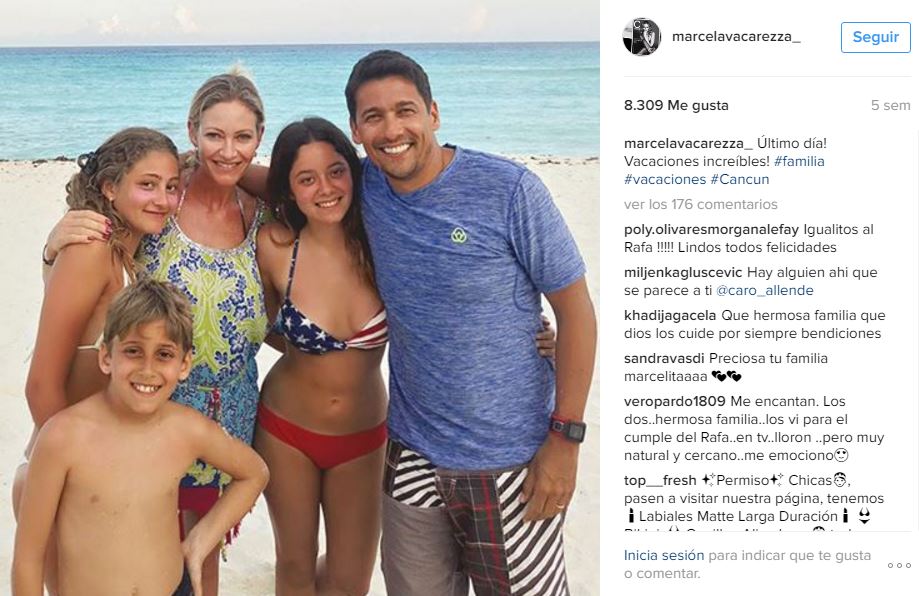Open sandravasdi commenter profile

pyautogui.click(x=664, y=358)
